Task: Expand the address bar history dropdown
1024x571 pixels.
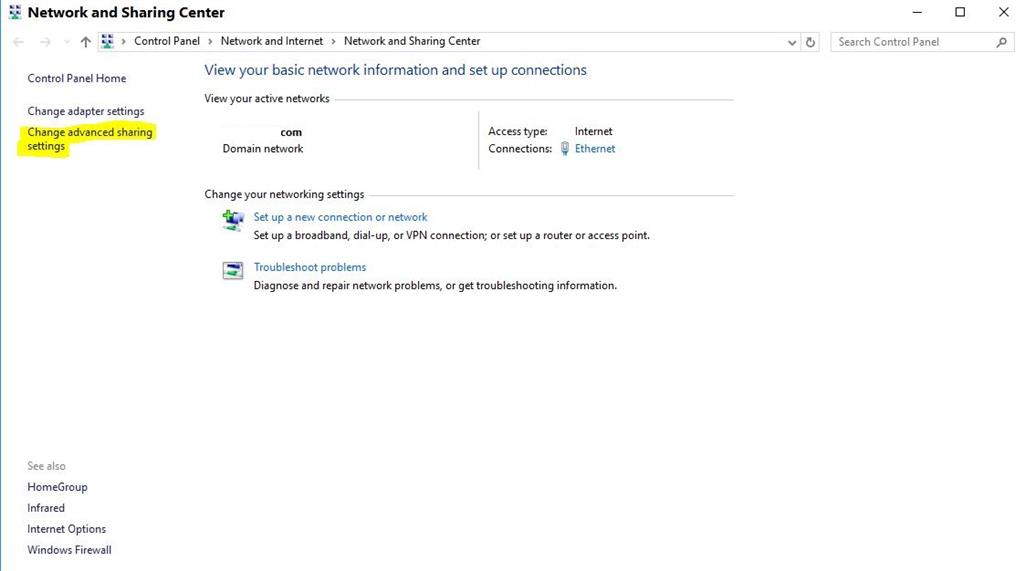Action: pyautogui.click(x=792, y=42)
